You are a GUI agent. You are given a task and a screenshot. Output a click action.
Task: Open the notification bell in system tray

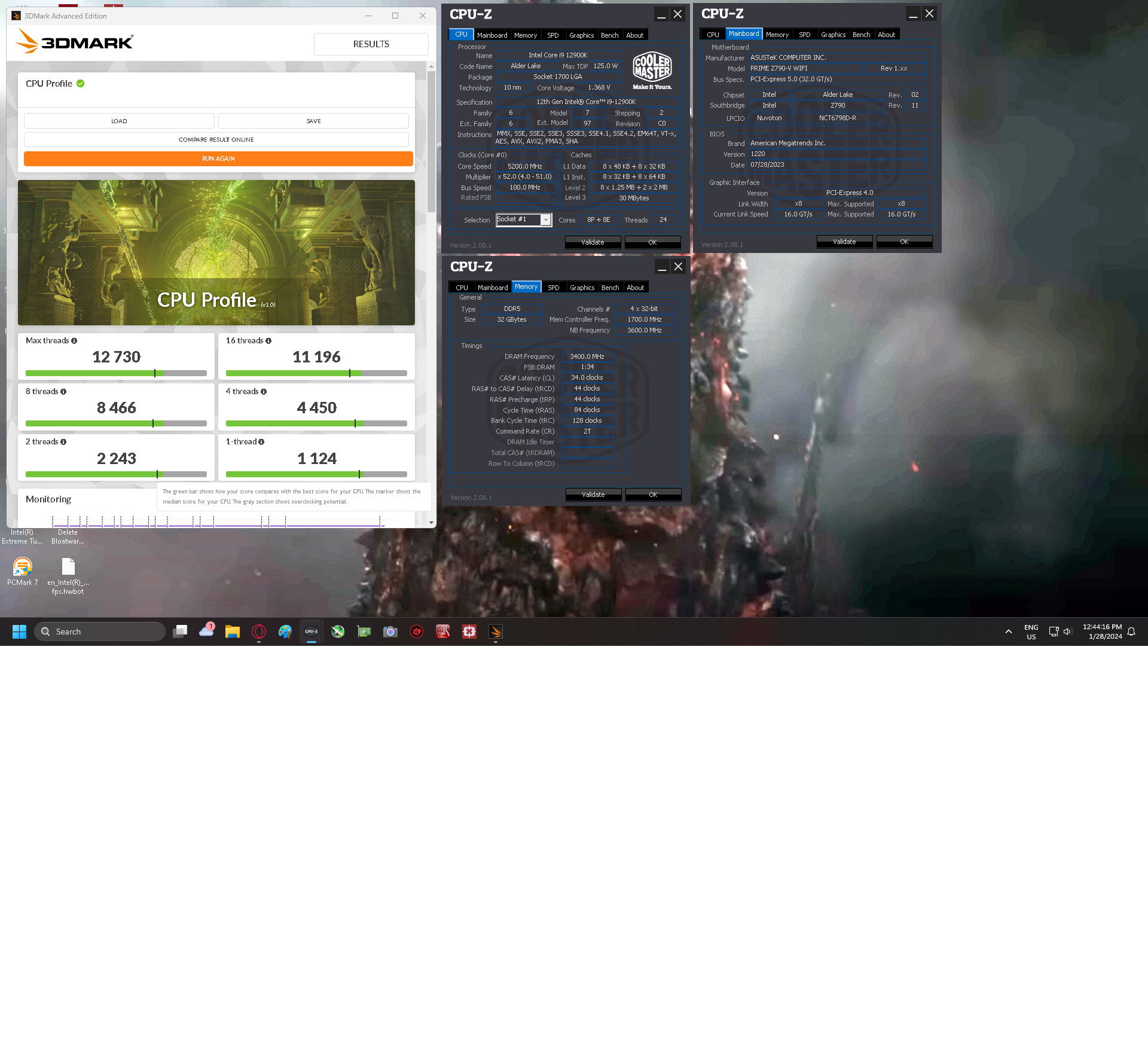1131,632
